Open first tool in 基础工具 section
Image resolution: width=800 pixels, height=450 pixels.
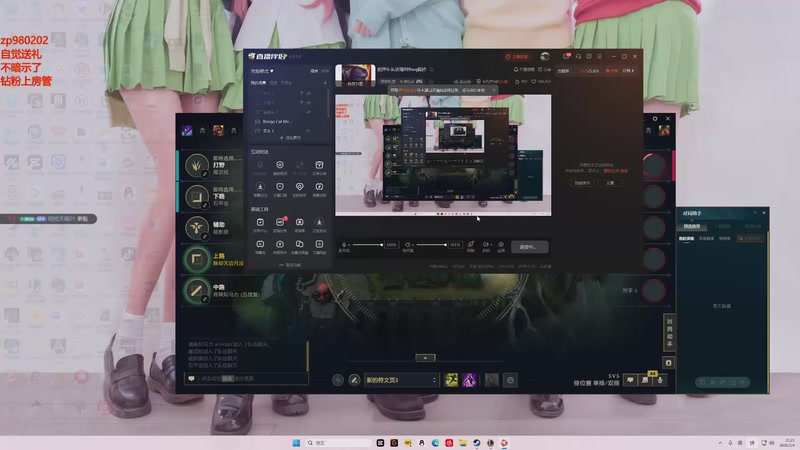tap(260, 224)
